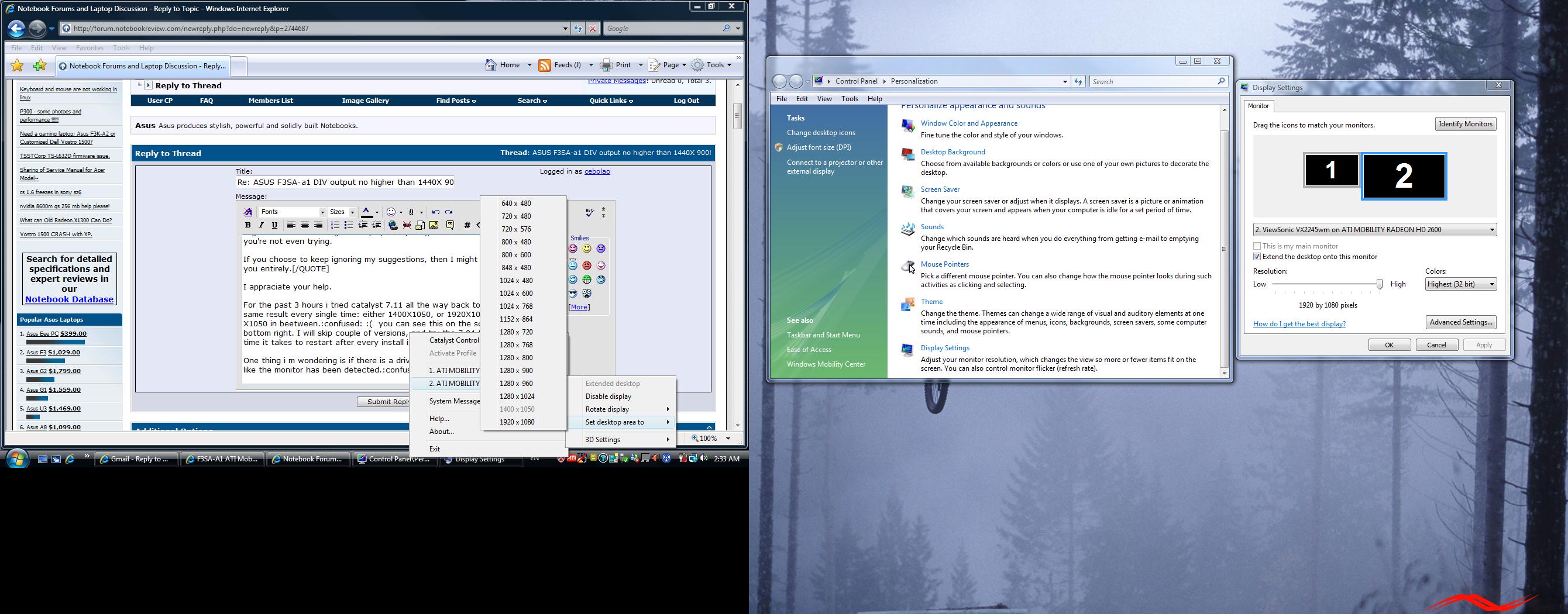Open 3D Settings submenu
The height and width of the screenshot is (614, 1568).
pyautogui.click(x=621, y=439)
